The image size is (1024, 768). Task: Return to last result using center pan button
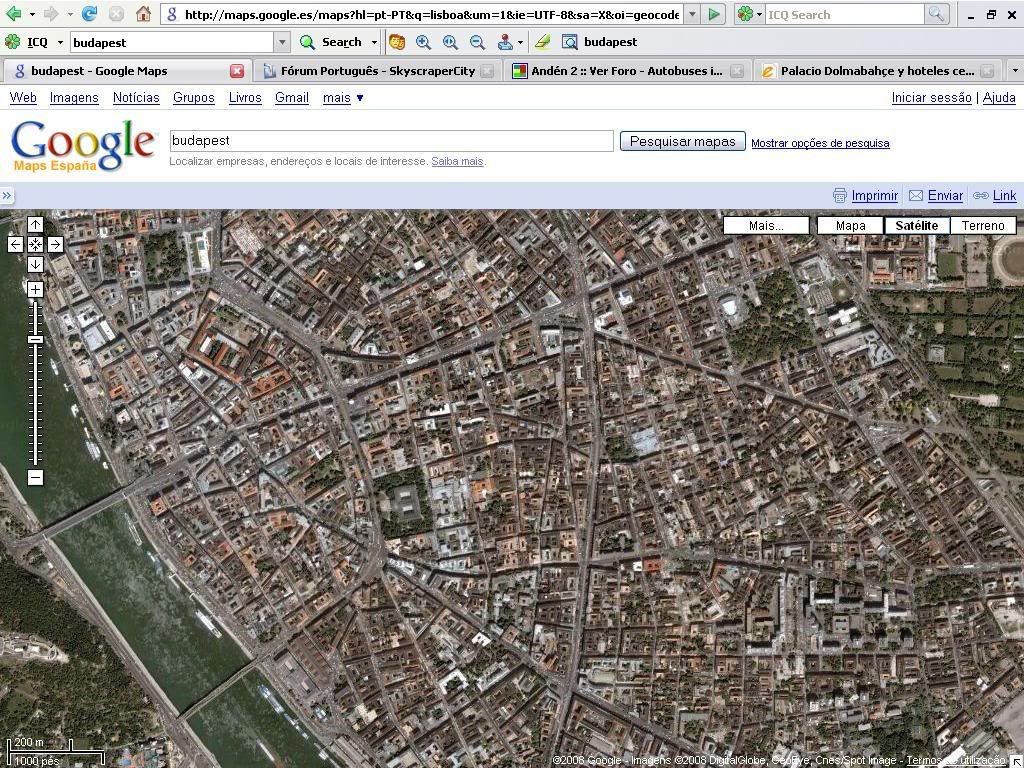tap(35, 244)
